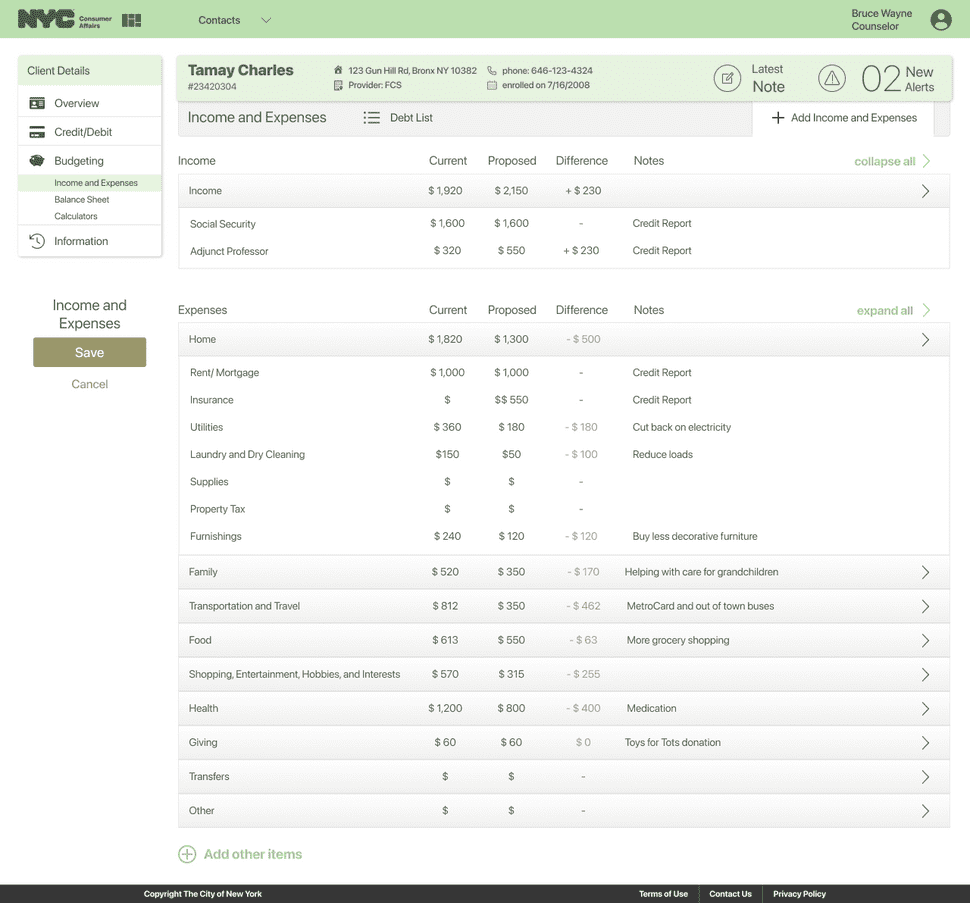970x903 pixels.
Task: Click Latest Note label
Action: coord(768,79)
